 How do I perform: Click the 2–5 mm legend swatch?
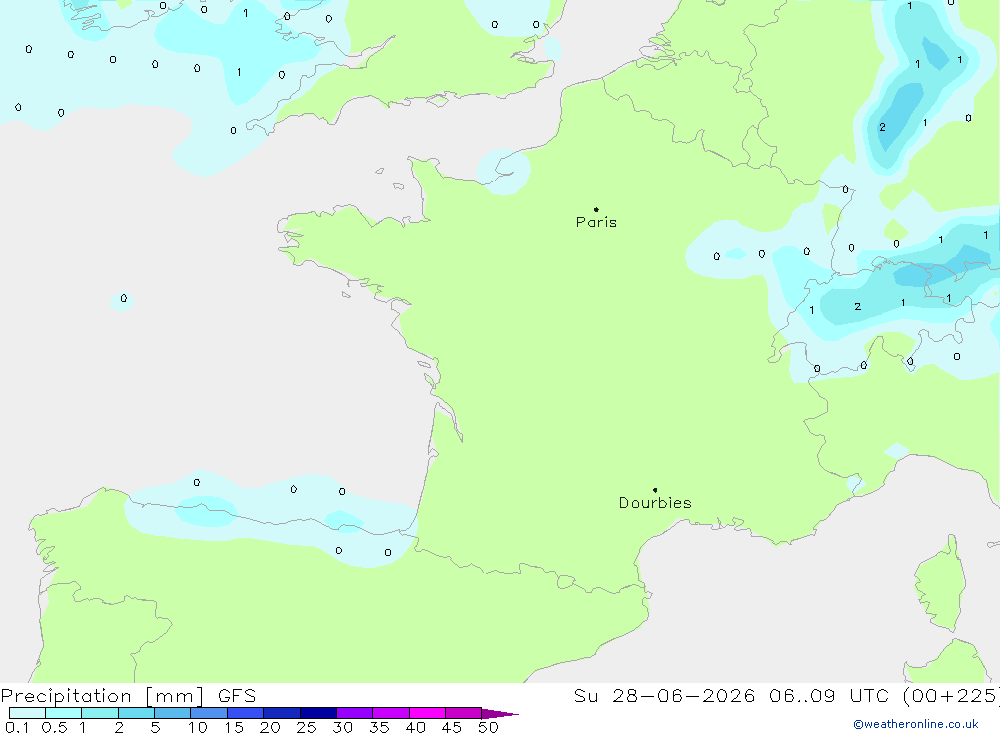[136, 713]
